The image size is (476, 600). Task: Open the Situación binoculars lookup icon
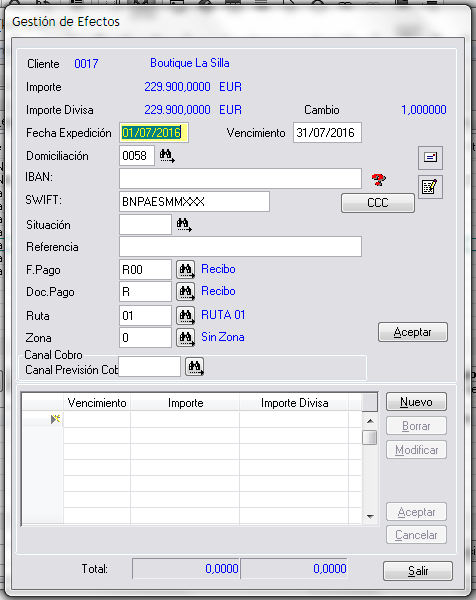coord(184,224)
